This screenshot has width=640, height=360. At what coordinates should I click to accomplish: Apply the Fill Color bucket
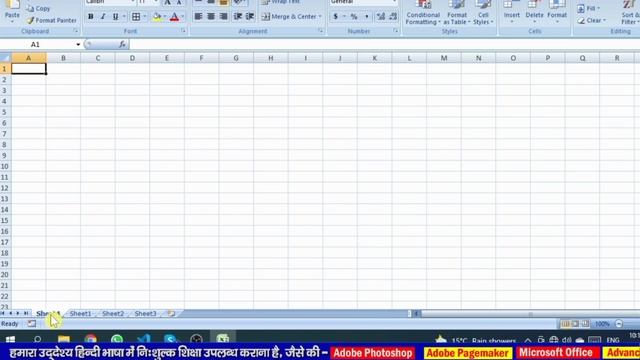coord(157,17)
